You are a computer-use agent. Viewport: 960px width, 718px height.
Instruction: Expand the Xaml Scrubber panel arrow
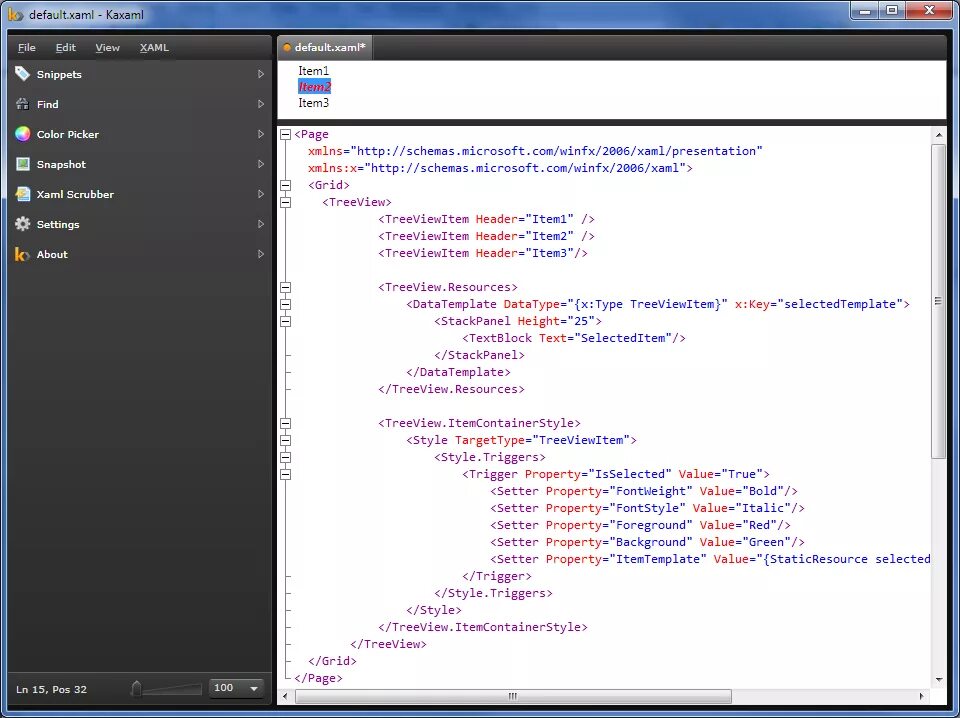coord(261,194)
